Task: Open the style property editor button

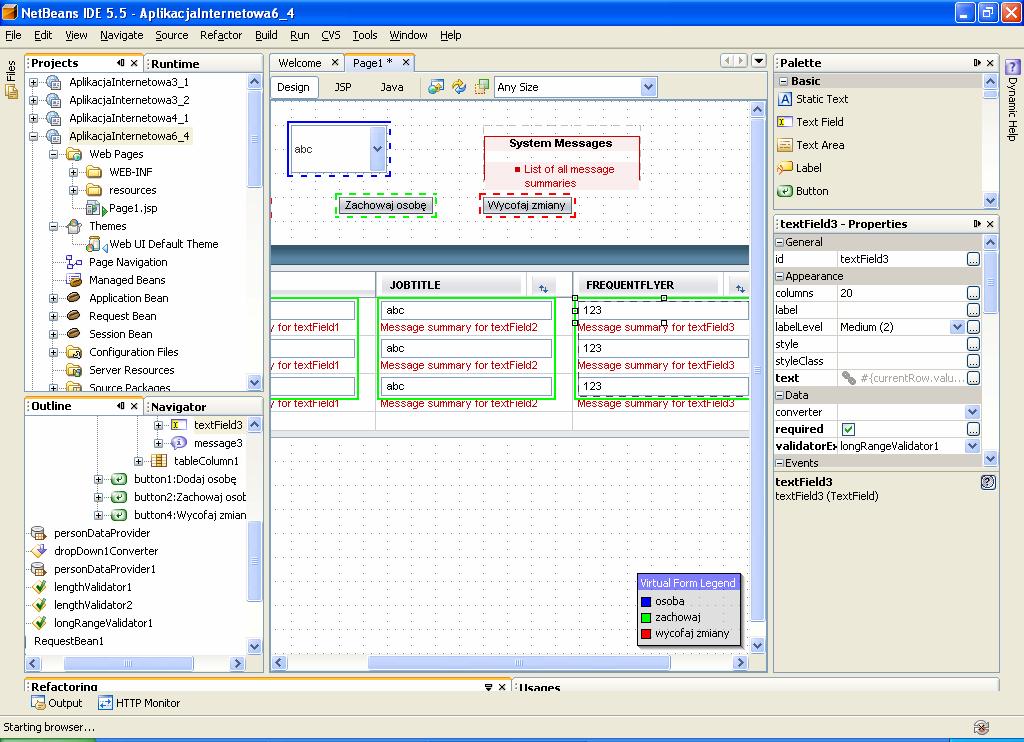Action: pos(973,344)
